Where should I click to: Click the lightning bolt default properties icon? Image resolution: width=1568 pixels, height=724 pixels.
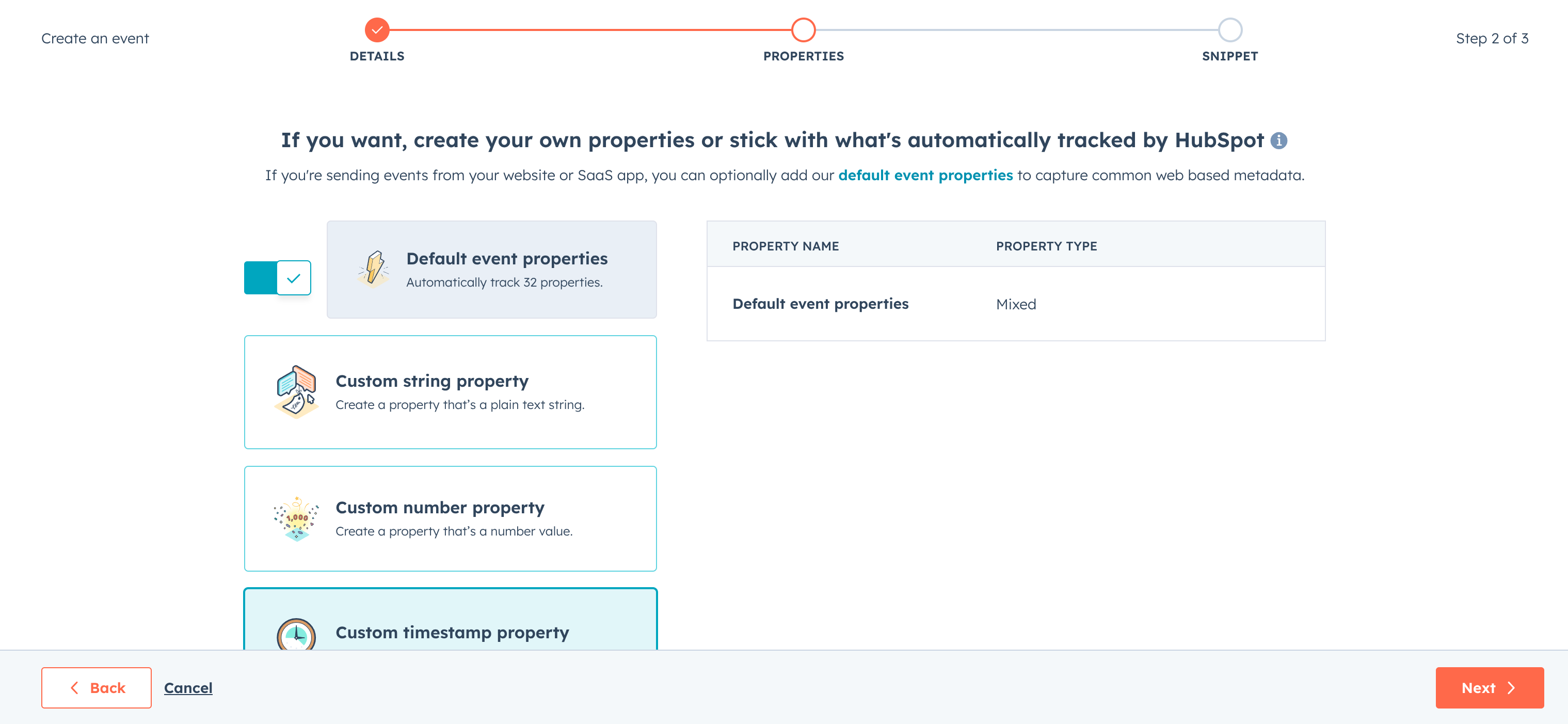coord(373,269)
